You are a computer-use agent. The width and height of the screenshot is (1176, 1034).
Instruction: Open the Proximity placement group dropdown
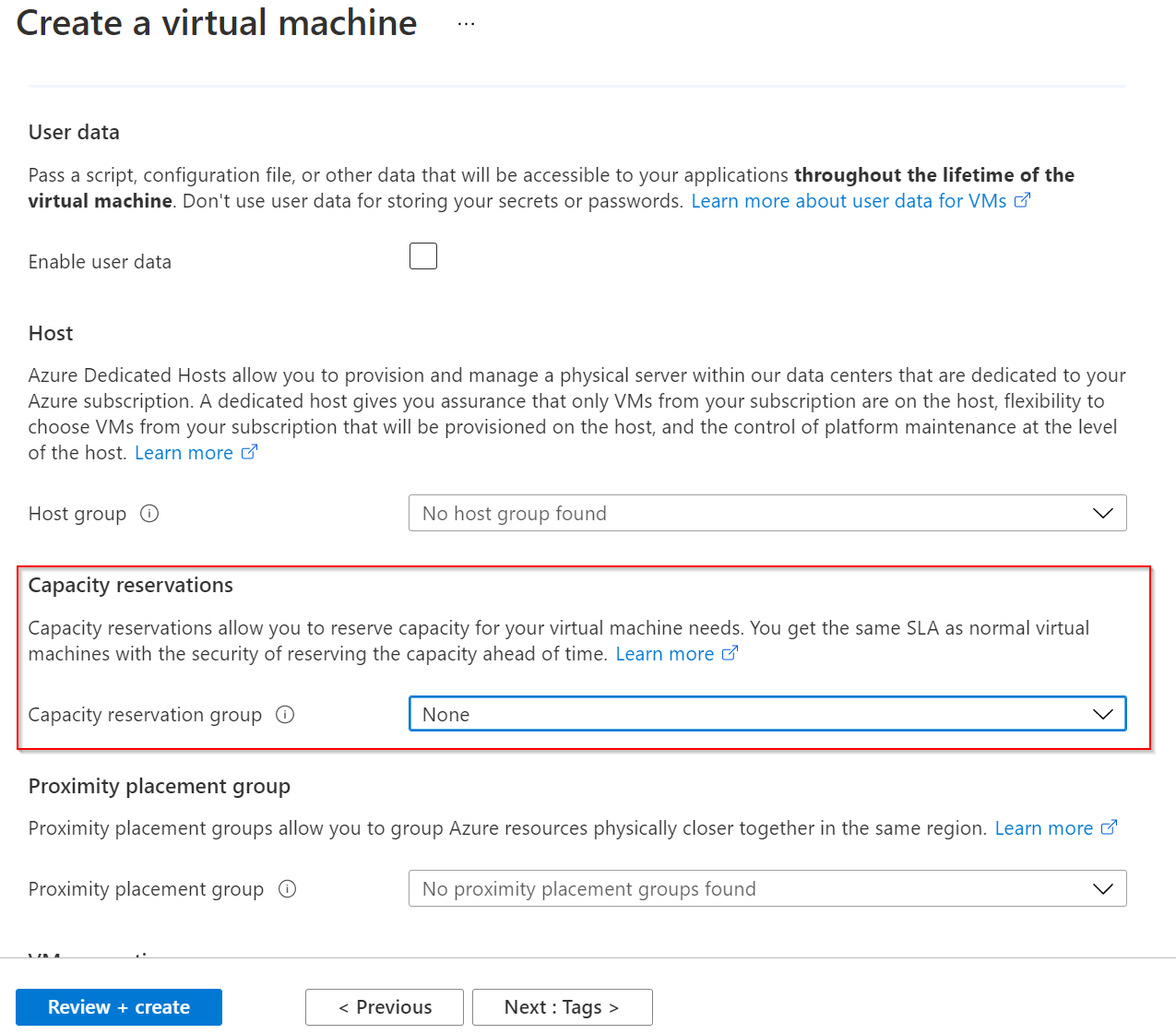click(x=766, y=889)
